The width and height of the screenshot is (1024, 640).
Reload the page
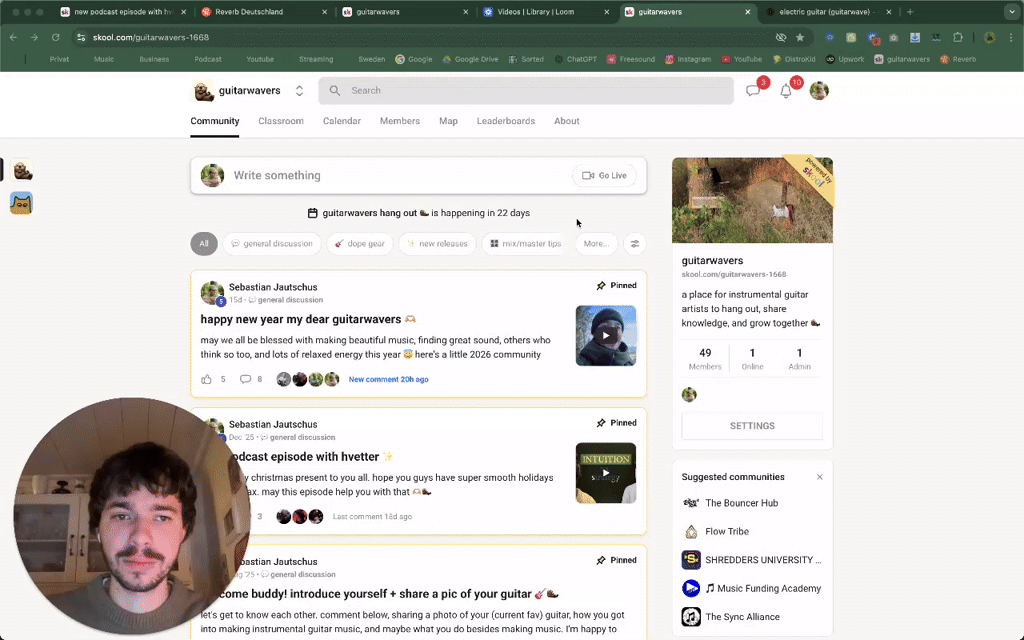[56, 37]
